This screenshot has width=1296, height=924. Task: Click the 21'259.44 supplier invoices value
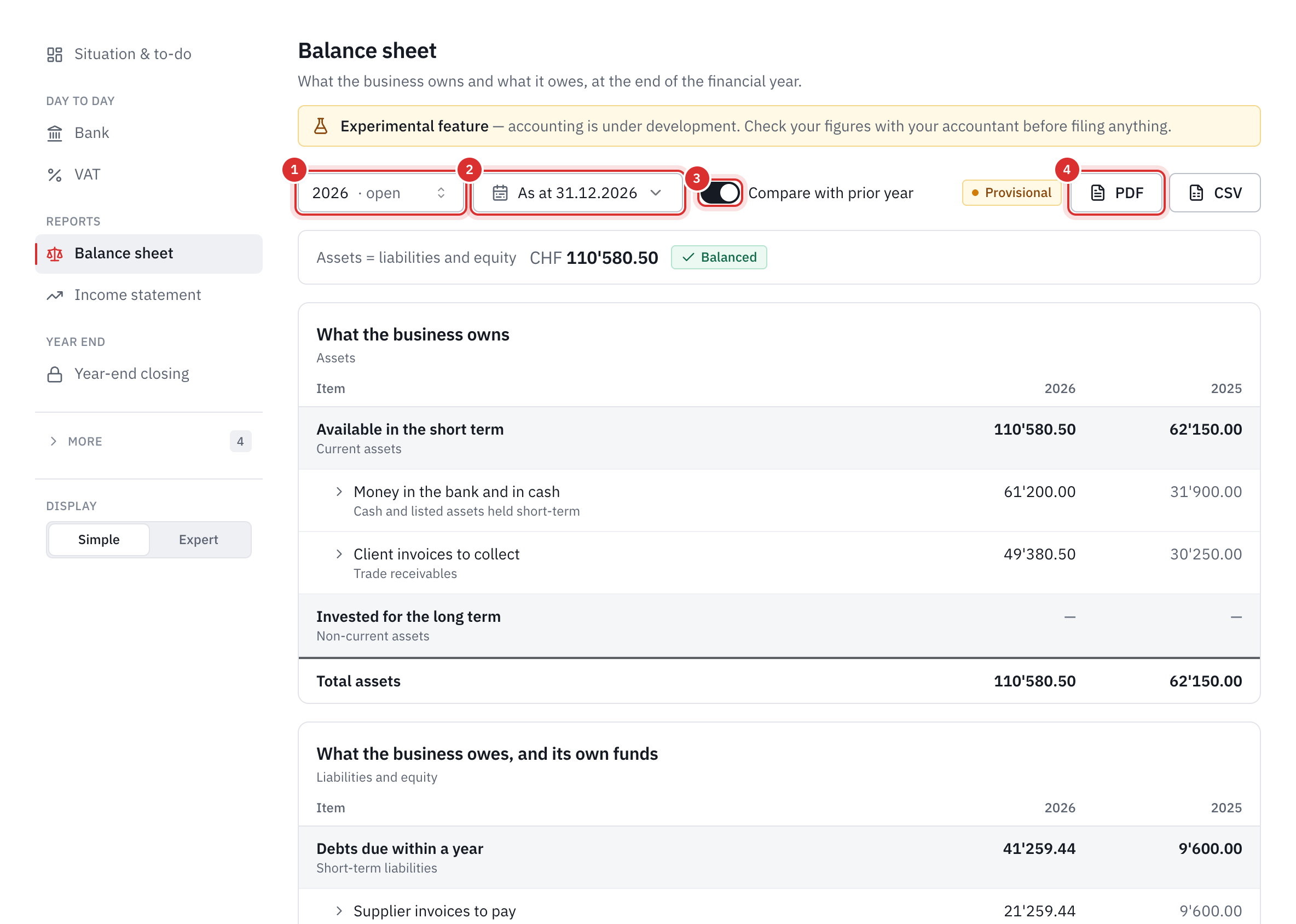[1039, 911]
